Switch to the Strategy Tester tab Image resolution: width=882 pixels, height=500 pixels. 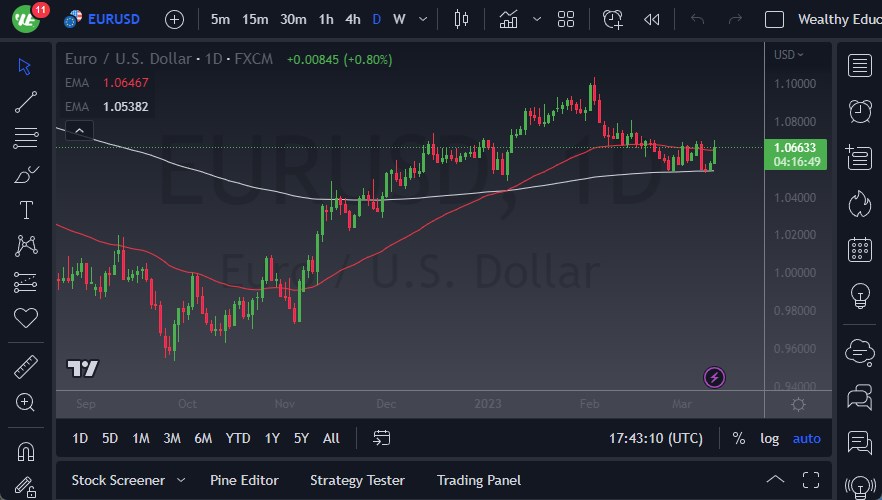(357, 480)
